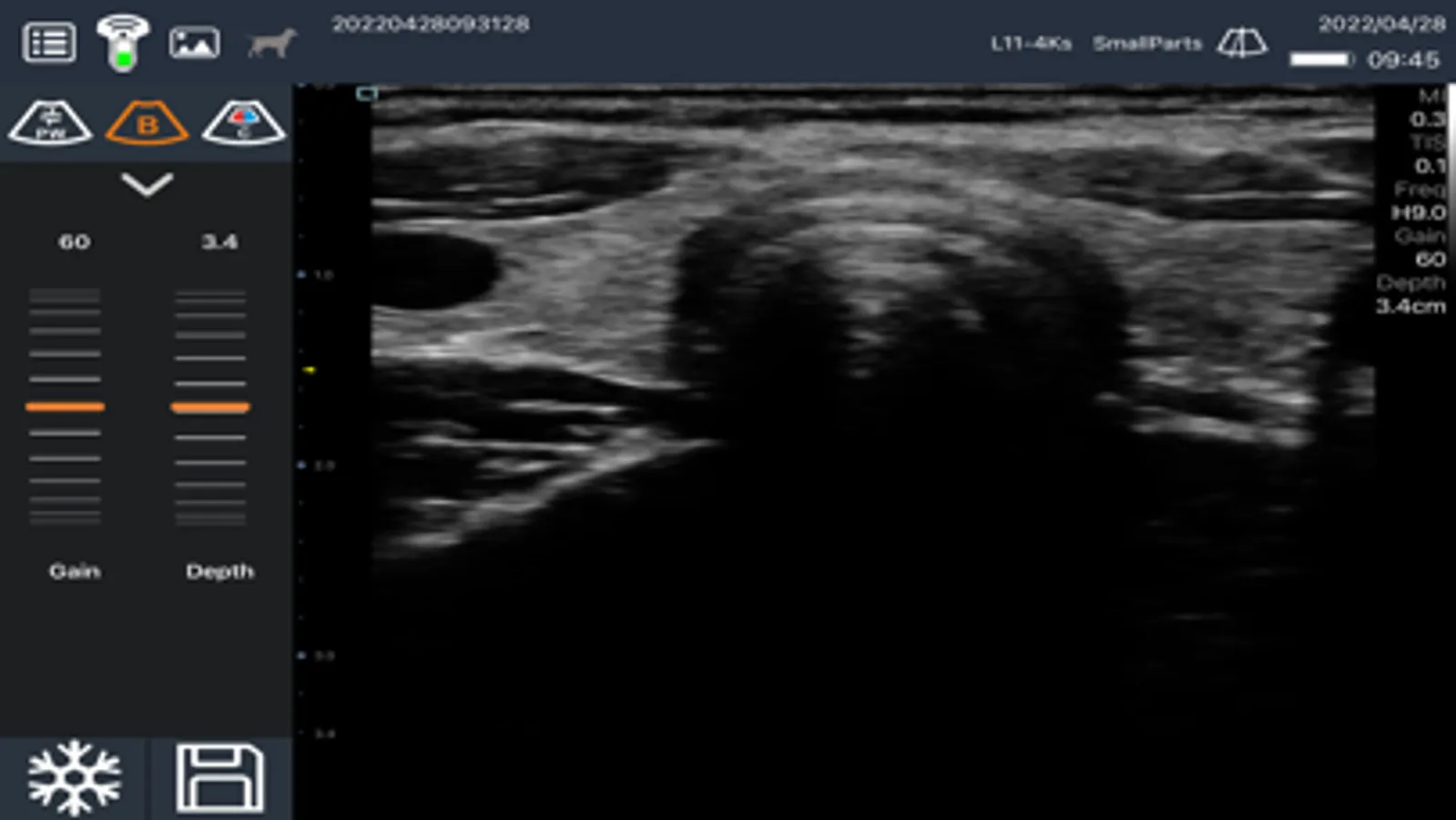This screenshot has height=820, width=1456.
Task: Open the scan orientation icon near SmallParts
Action: (x=1242, y=43)
